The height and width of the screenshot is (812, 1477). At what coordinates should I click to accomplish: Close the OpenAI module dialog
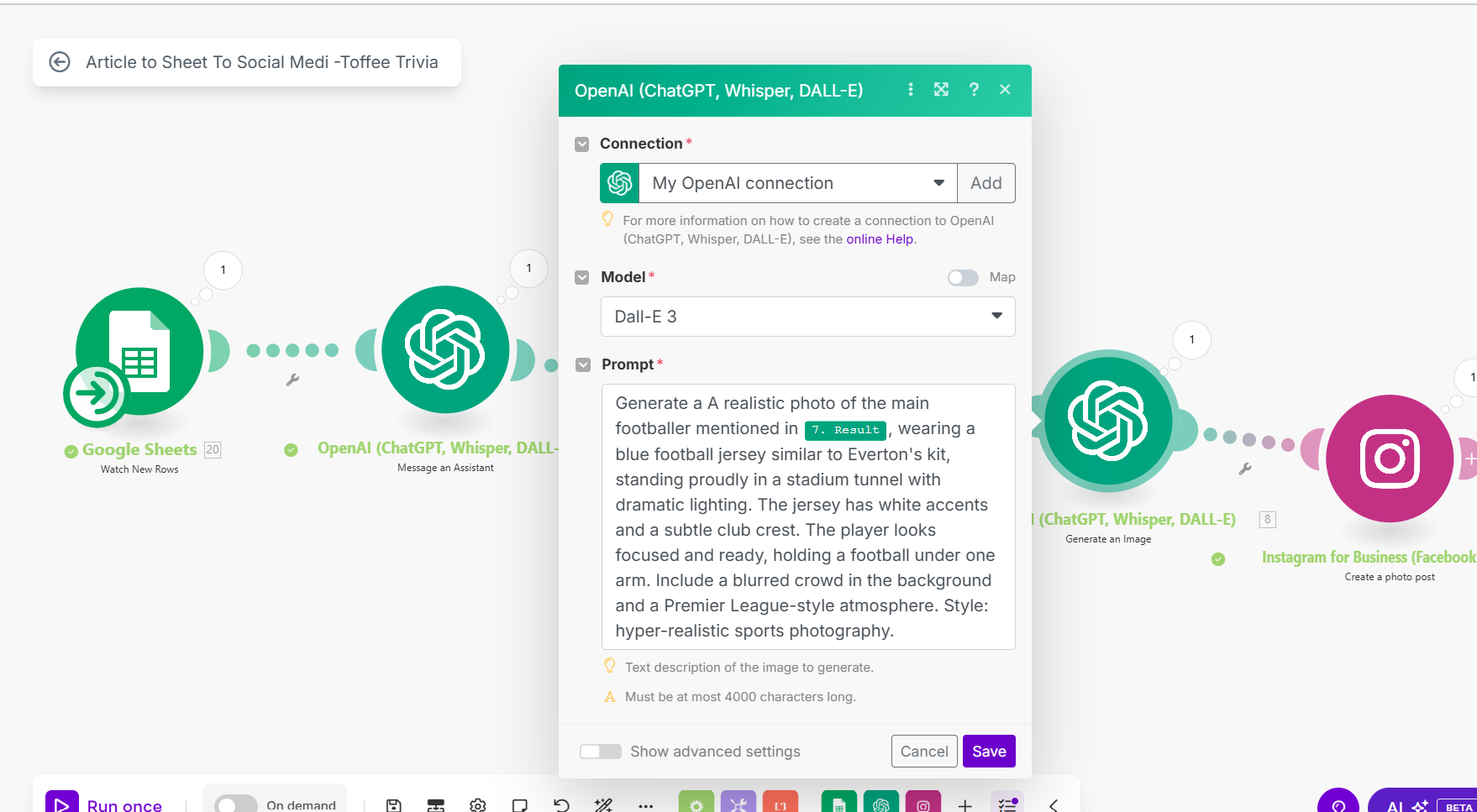(x=1005, y=89)
